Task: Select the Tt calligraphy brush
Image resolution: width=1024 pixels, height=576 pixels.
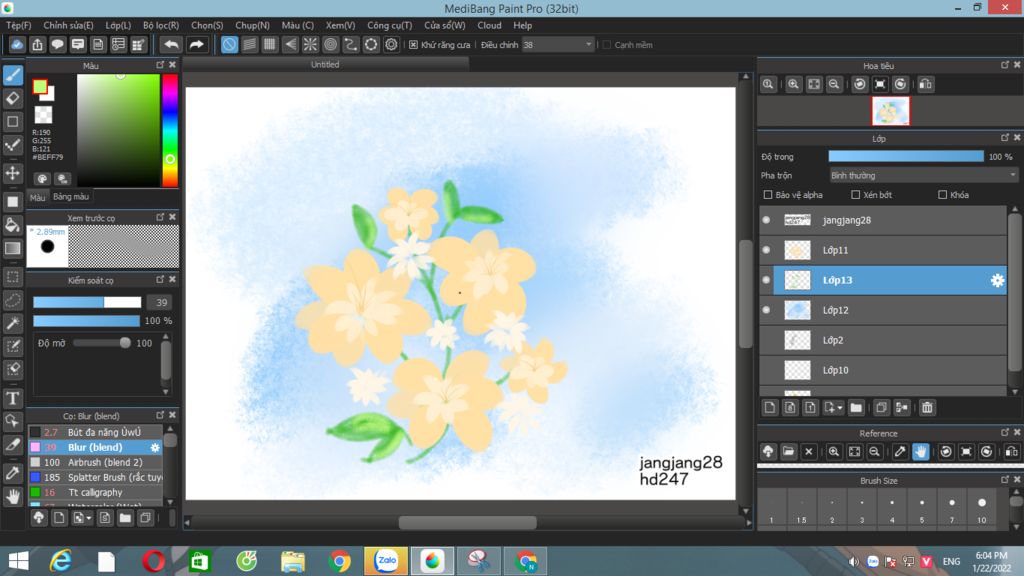Action: click(x=95, y=492)
